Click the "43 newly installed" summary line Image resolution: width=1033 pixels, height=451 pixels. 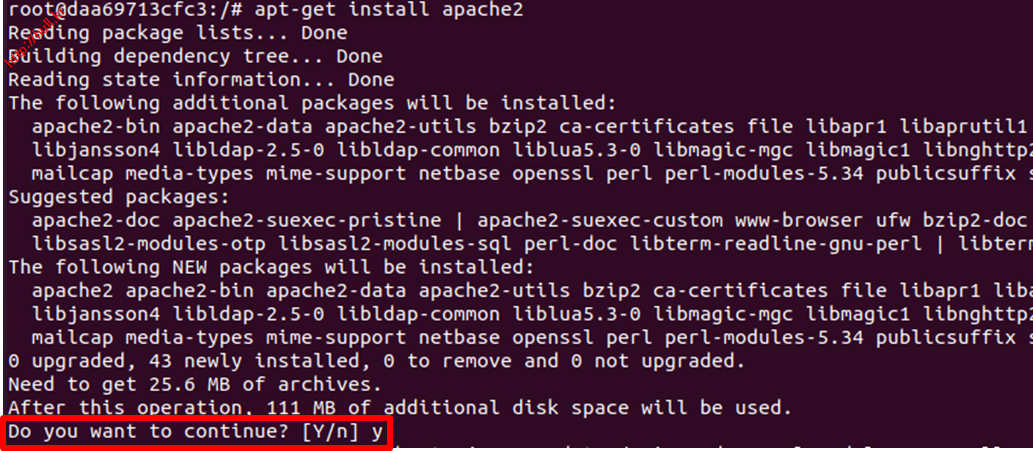click(x=376, y=360)
